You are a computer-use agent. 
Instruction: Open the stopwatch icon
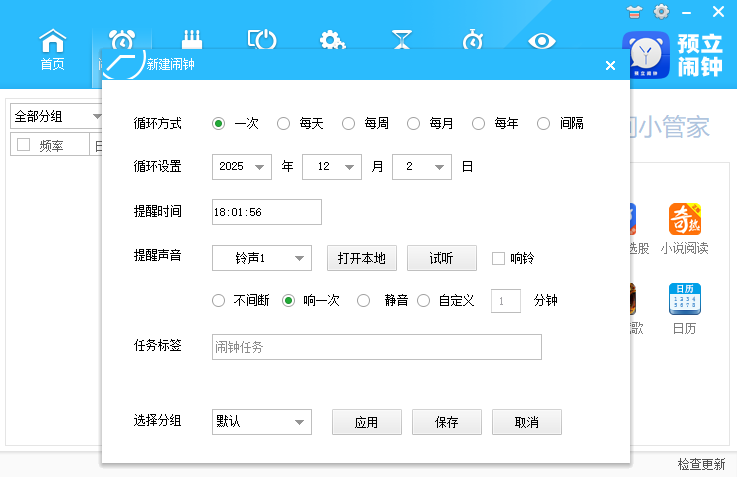click(x=472, y=41)
